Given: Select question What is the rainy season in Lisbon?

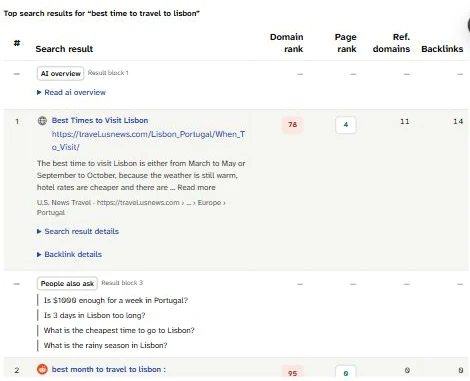Looking at the screenshot, I should pos(105,345).
